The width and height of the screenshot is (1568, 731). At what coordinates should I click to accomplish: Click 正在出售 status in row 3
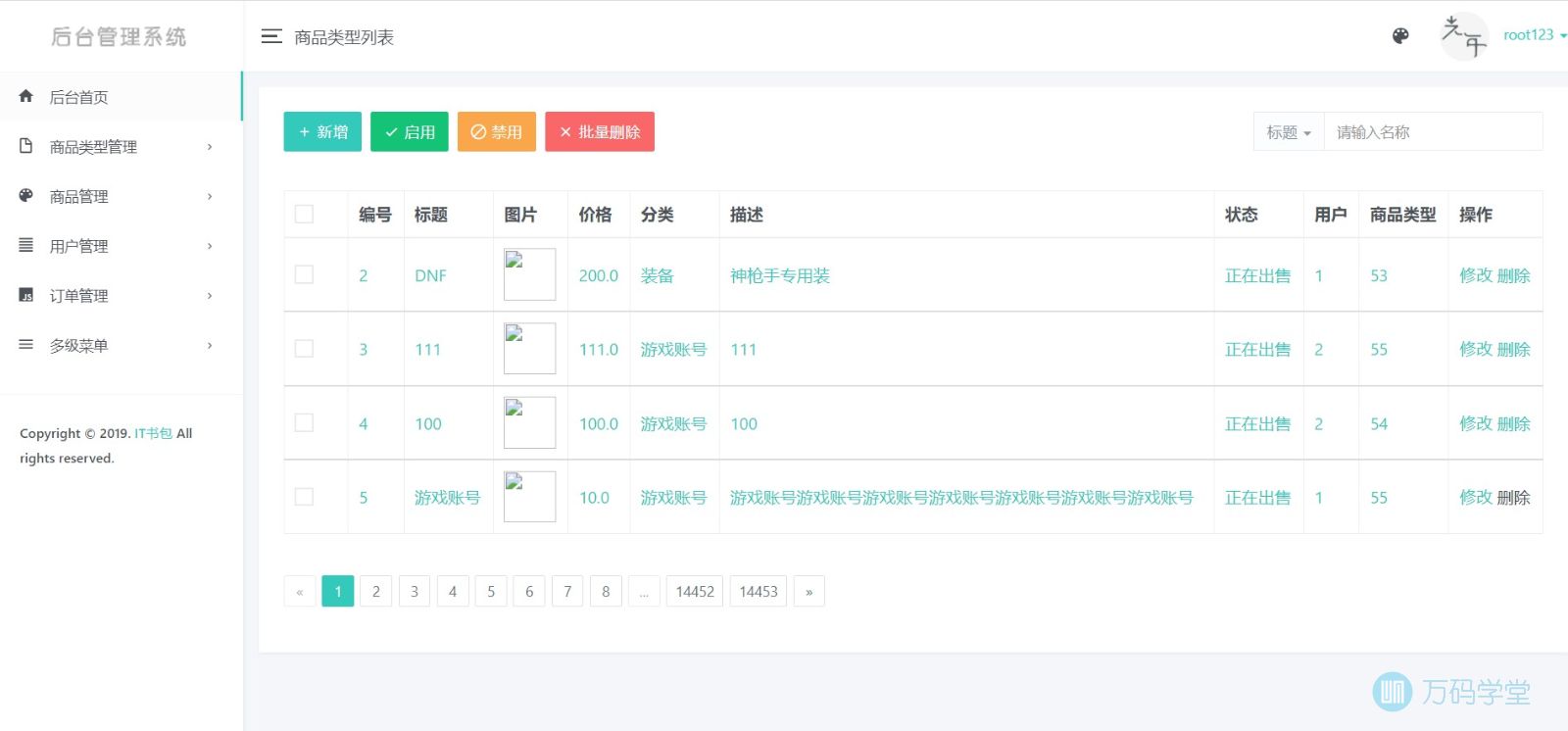pos(1258,349)
